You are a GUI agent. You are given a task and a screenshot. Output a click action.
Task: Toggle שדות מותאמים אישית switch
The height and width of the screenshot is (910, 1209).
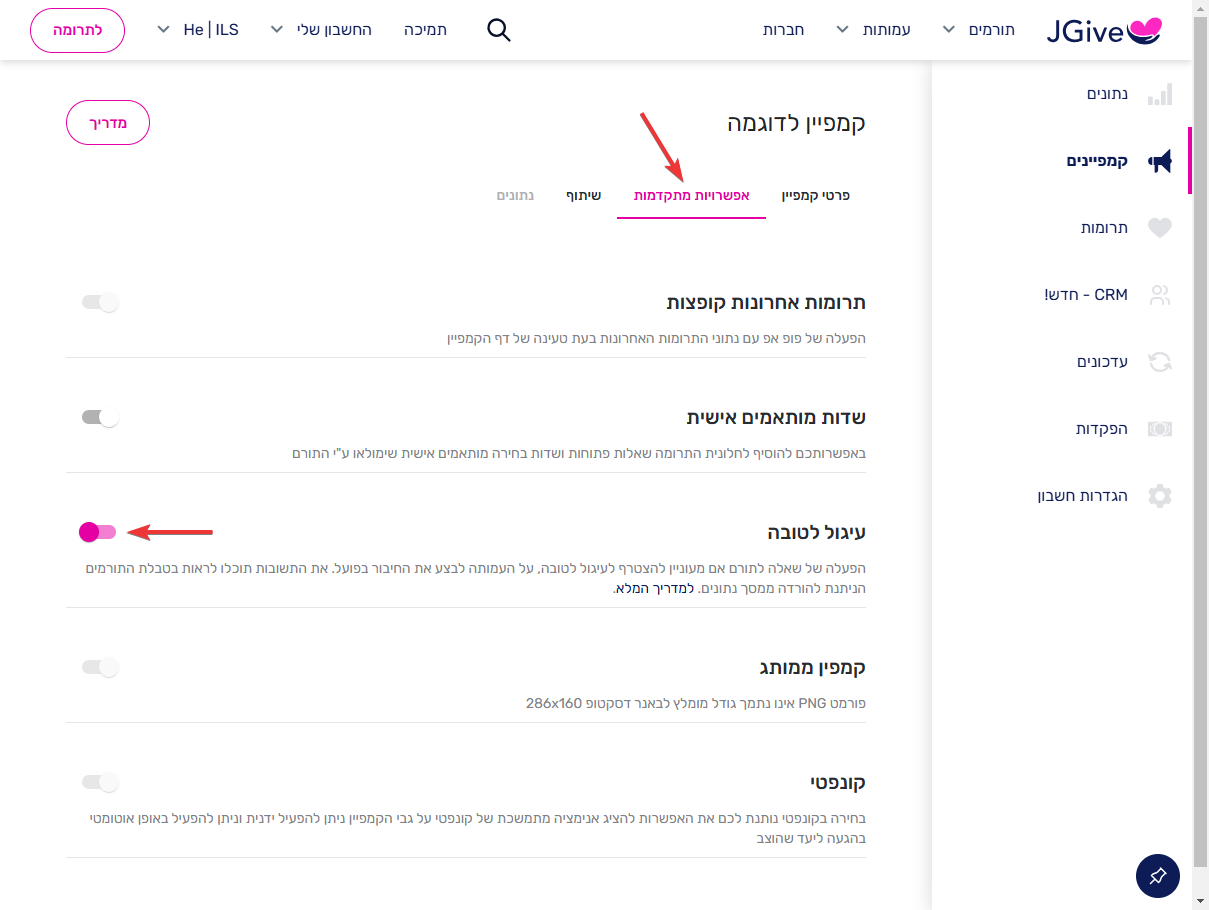[x=100, y=417]
